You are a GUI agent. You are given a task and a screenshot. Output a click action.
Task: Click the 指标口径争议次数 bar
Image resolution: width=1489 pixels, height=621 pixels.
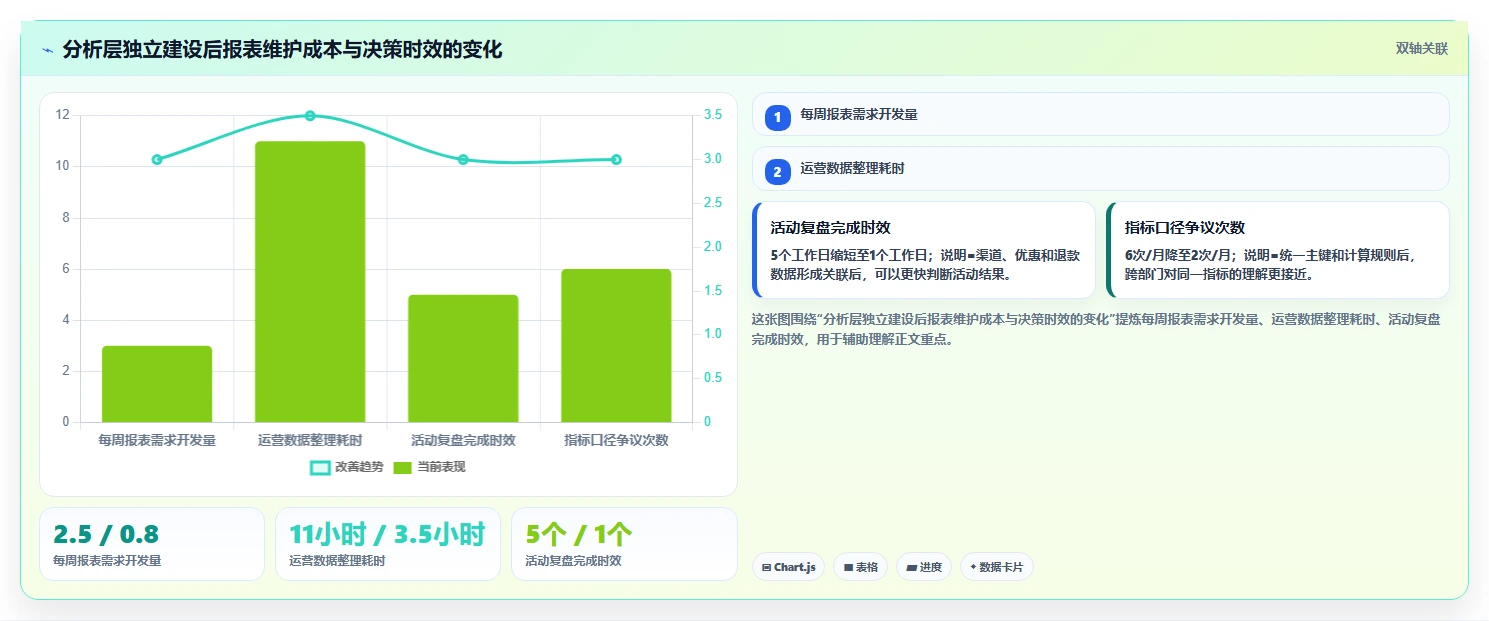[616, 346]
